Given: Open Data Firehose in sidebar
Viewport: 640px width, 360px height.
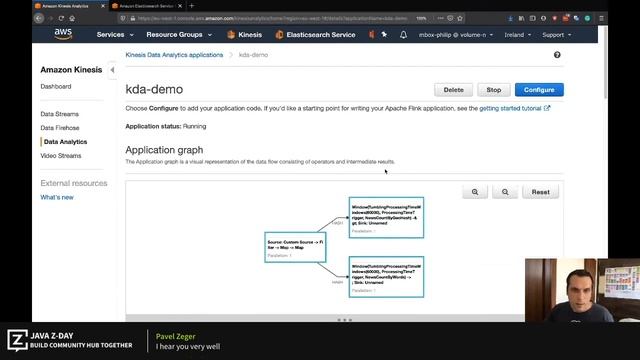Looking at the screenshot, I should tap(60, 128).
